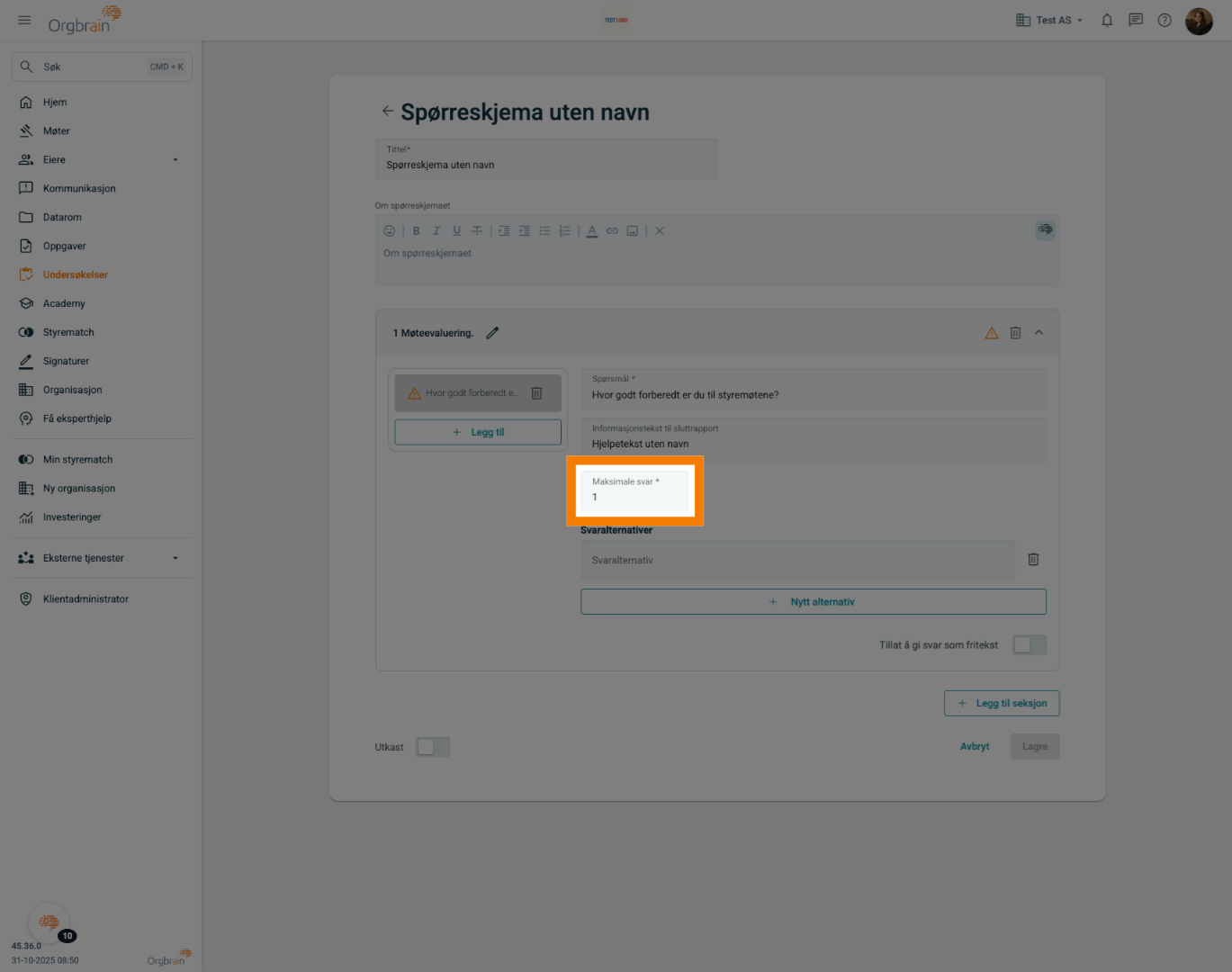
Task: Click the Bold formatting icon
Action: pyautogui.click(x=417, y=231)
